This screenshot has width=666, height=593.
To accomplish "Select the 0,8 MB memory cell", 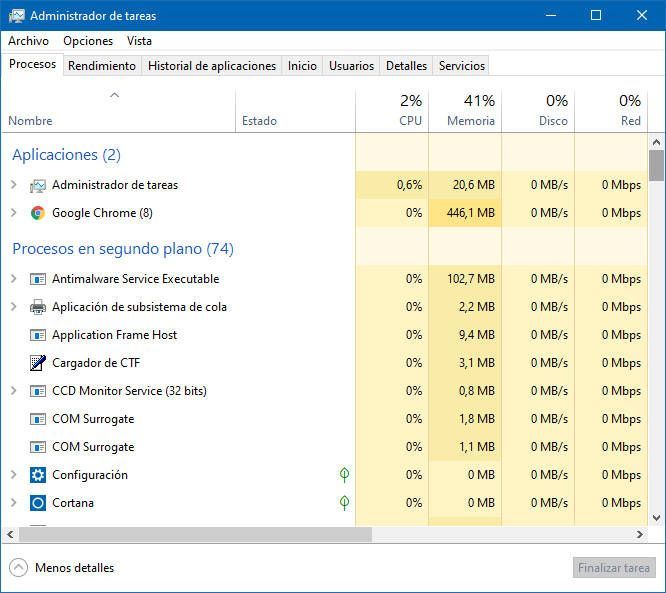I will click(x=465, y=391).
